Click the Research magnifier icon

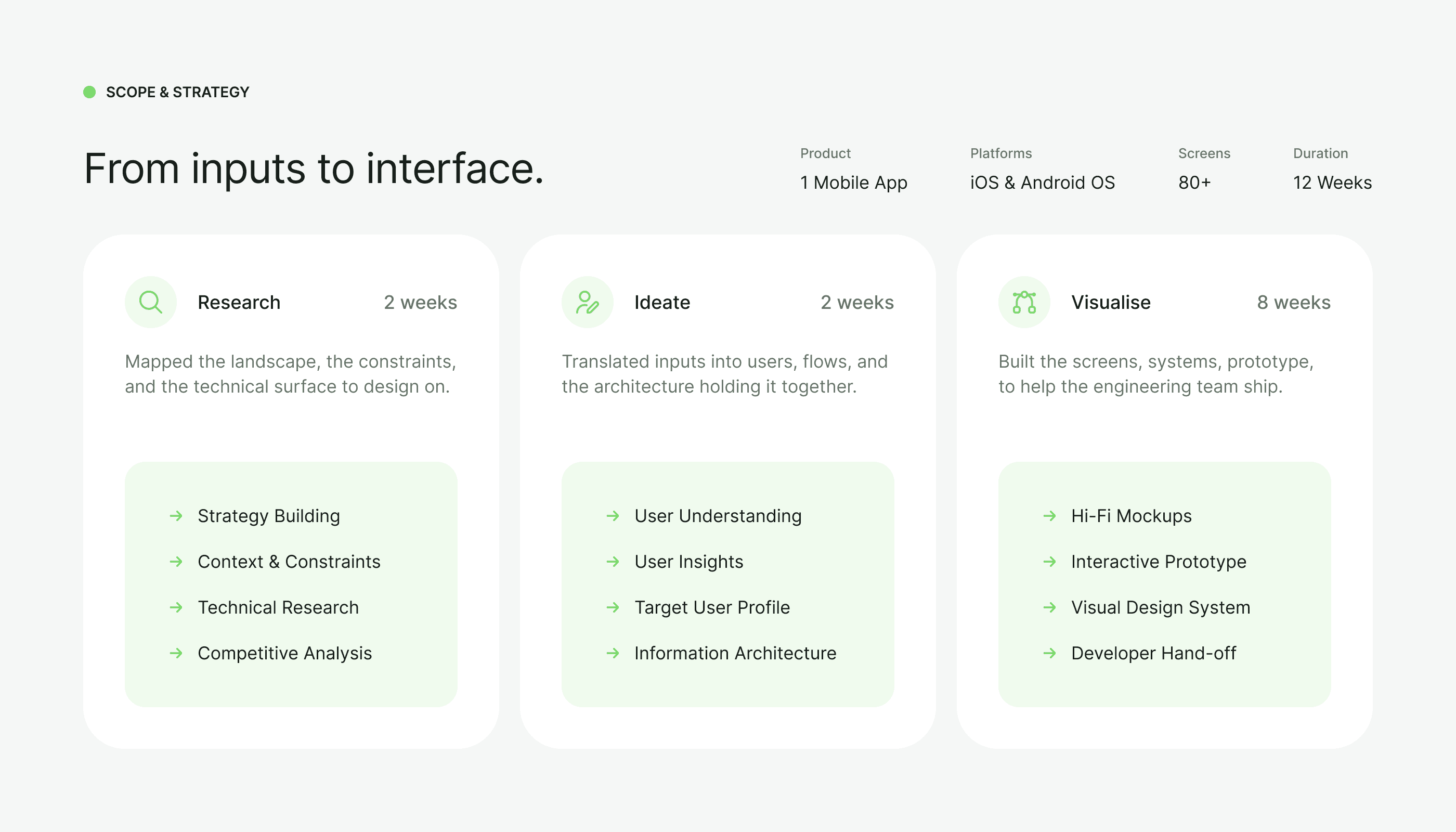point(151,302)
